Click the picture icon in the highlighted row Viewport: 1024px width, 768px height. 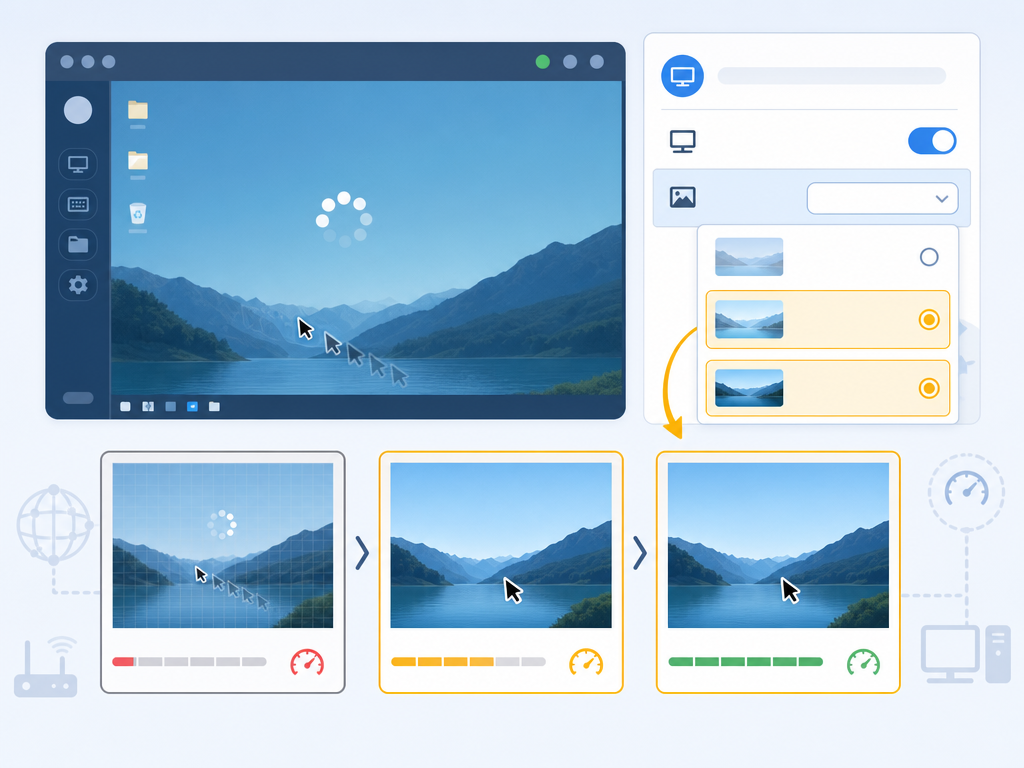(x=682, y=197)
